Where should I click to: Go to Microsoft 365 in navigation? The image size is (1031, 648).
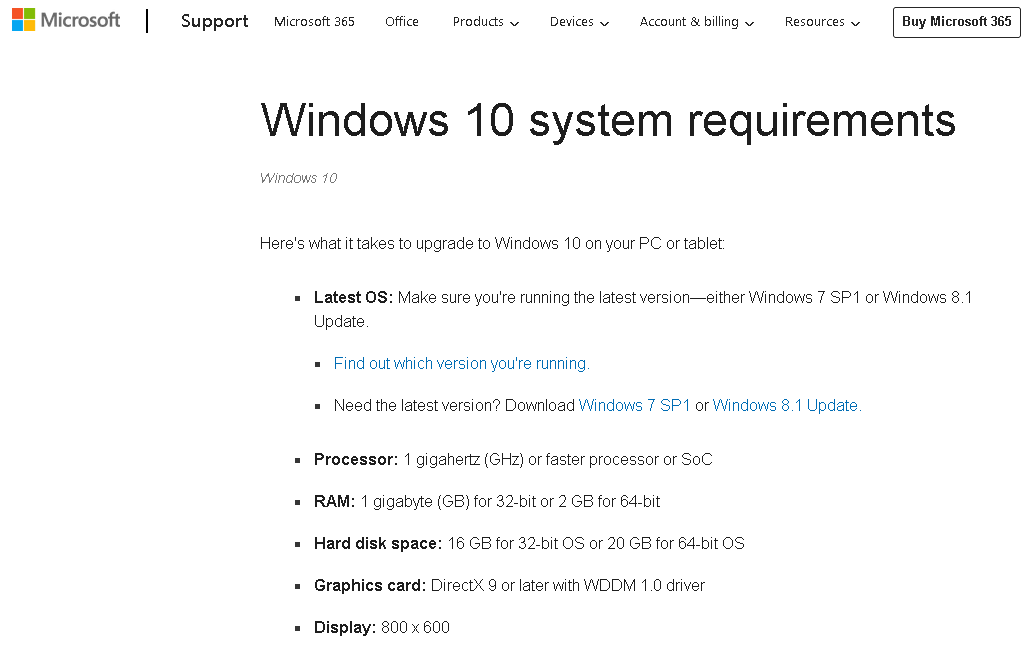pyautogui.click(x=314, y=22)
